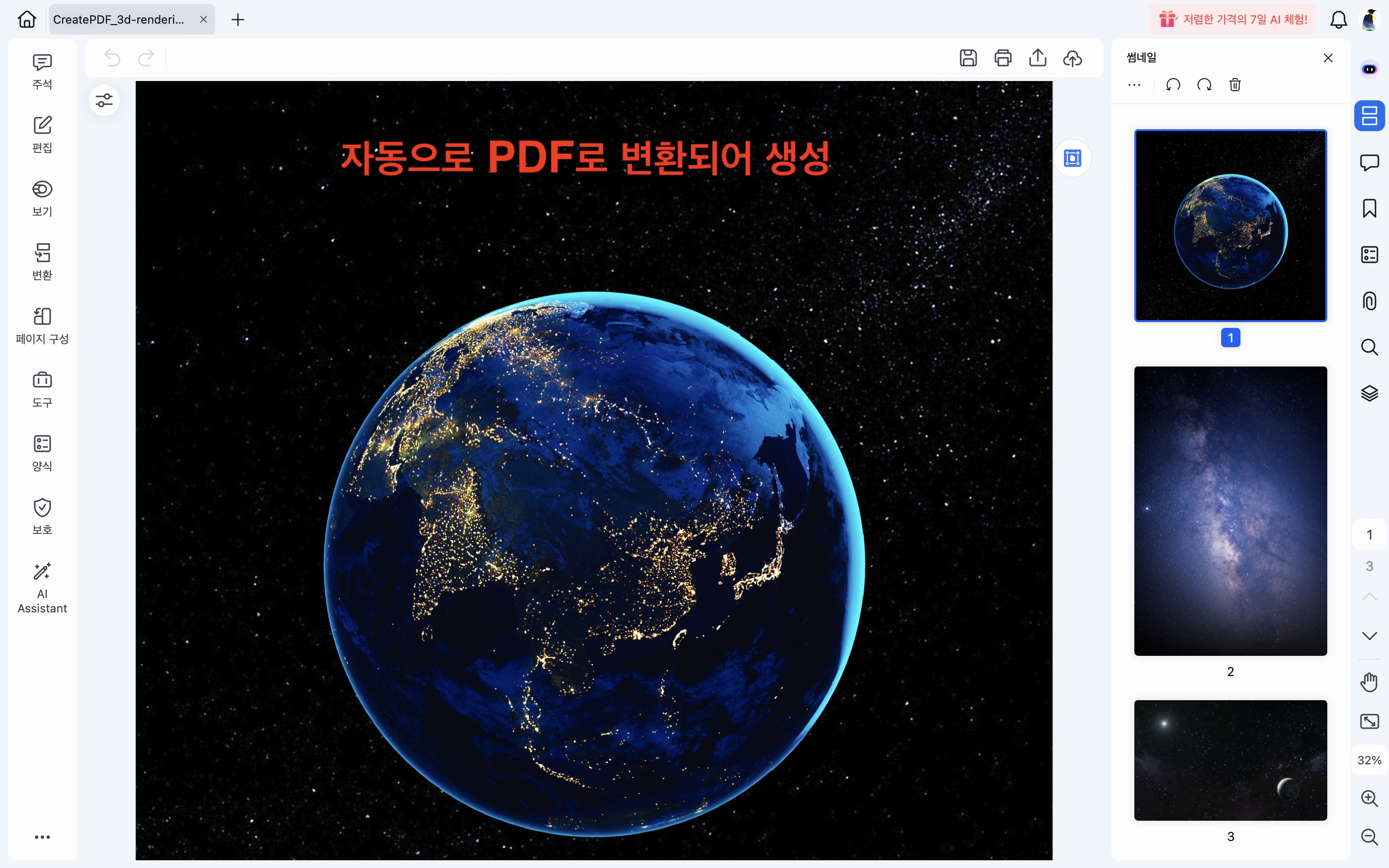Open the bookmarks panel on the right

pyautogui.click(x=1370, y=208)
